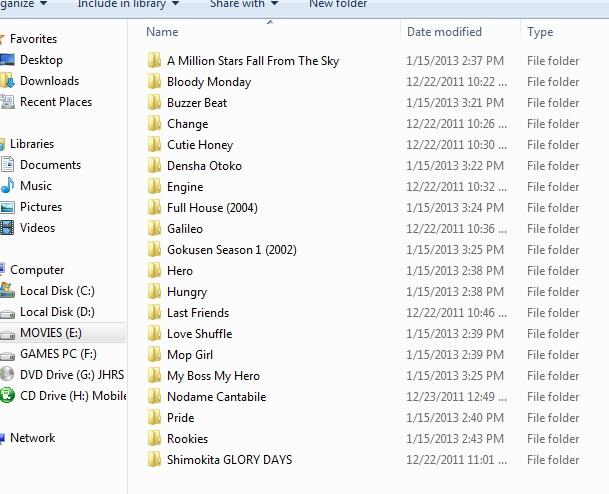The image size is (609, 494).
Task: Click the folder icon beside Buzzer Beat
Action: [155, 103]
